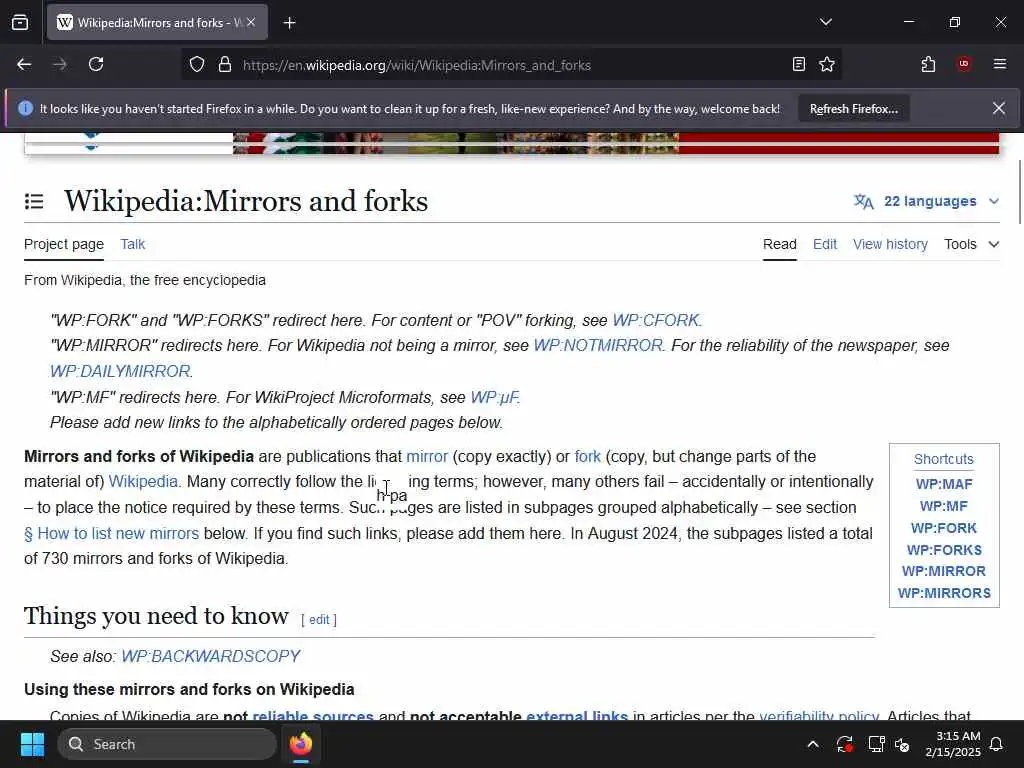Bookmark this page with star icon

point(827,65)
